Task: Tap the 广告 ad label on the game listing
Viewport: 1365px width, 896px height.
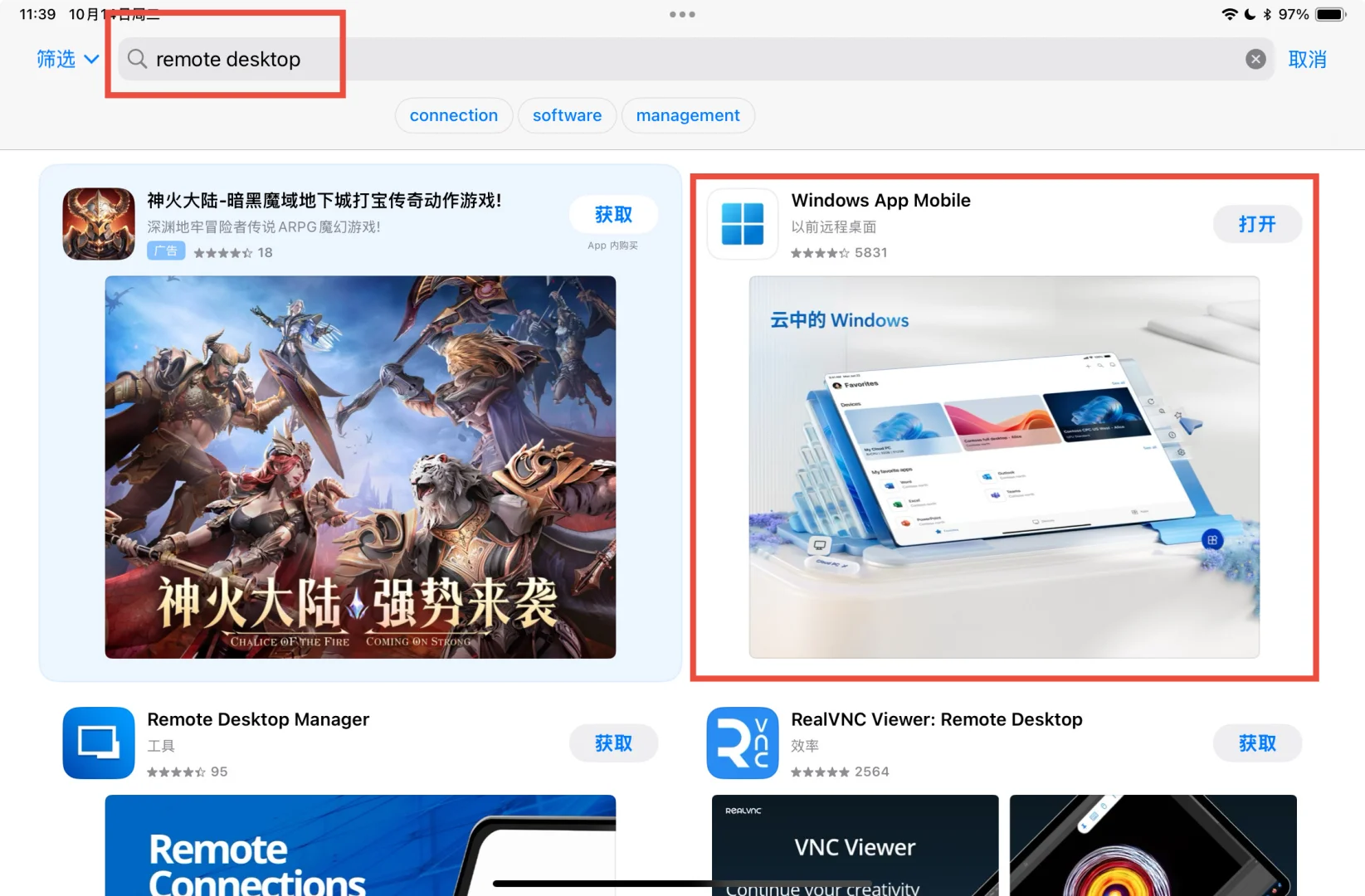Action: pos(166,251)
